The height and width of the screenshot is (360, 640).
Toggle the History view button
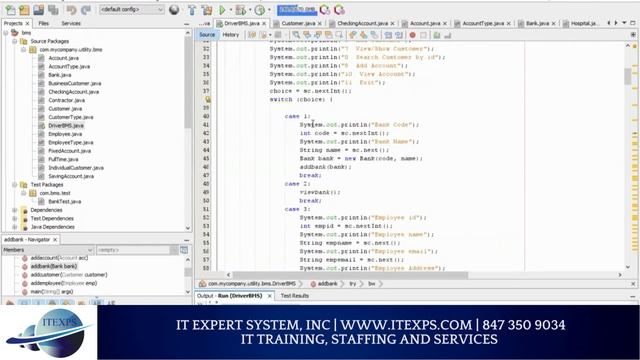(x=231, y=35)
